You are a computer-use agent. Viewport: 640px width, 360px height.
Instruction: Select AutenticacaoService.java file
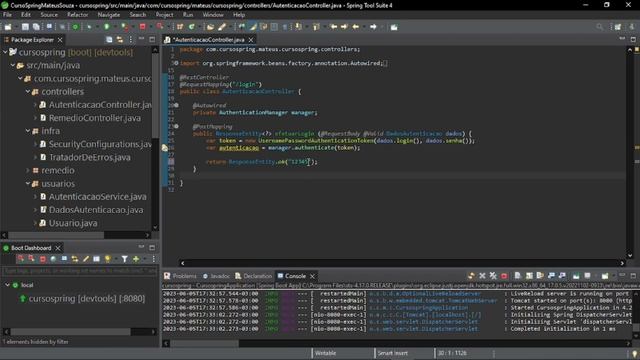pyautogui.click(x=98, y=197)
